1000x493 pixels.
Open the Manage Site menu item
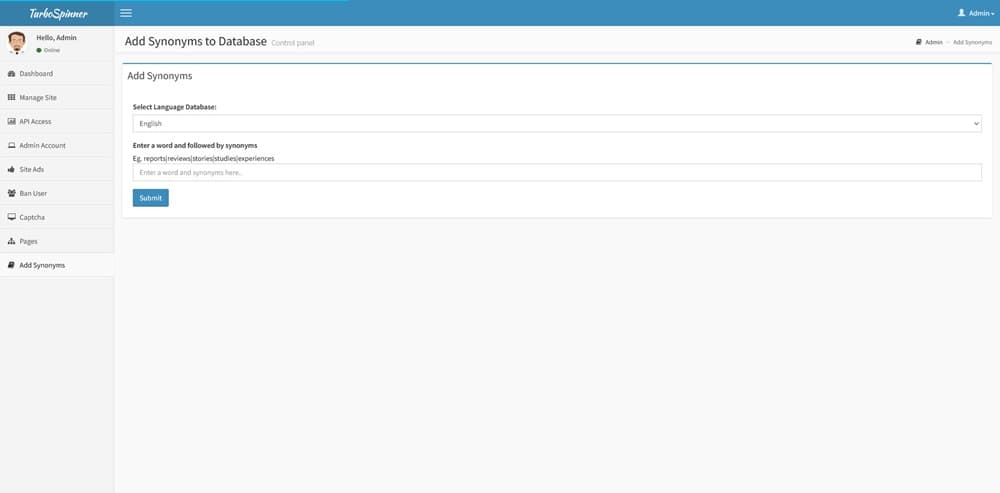click(x=38, y=98)
